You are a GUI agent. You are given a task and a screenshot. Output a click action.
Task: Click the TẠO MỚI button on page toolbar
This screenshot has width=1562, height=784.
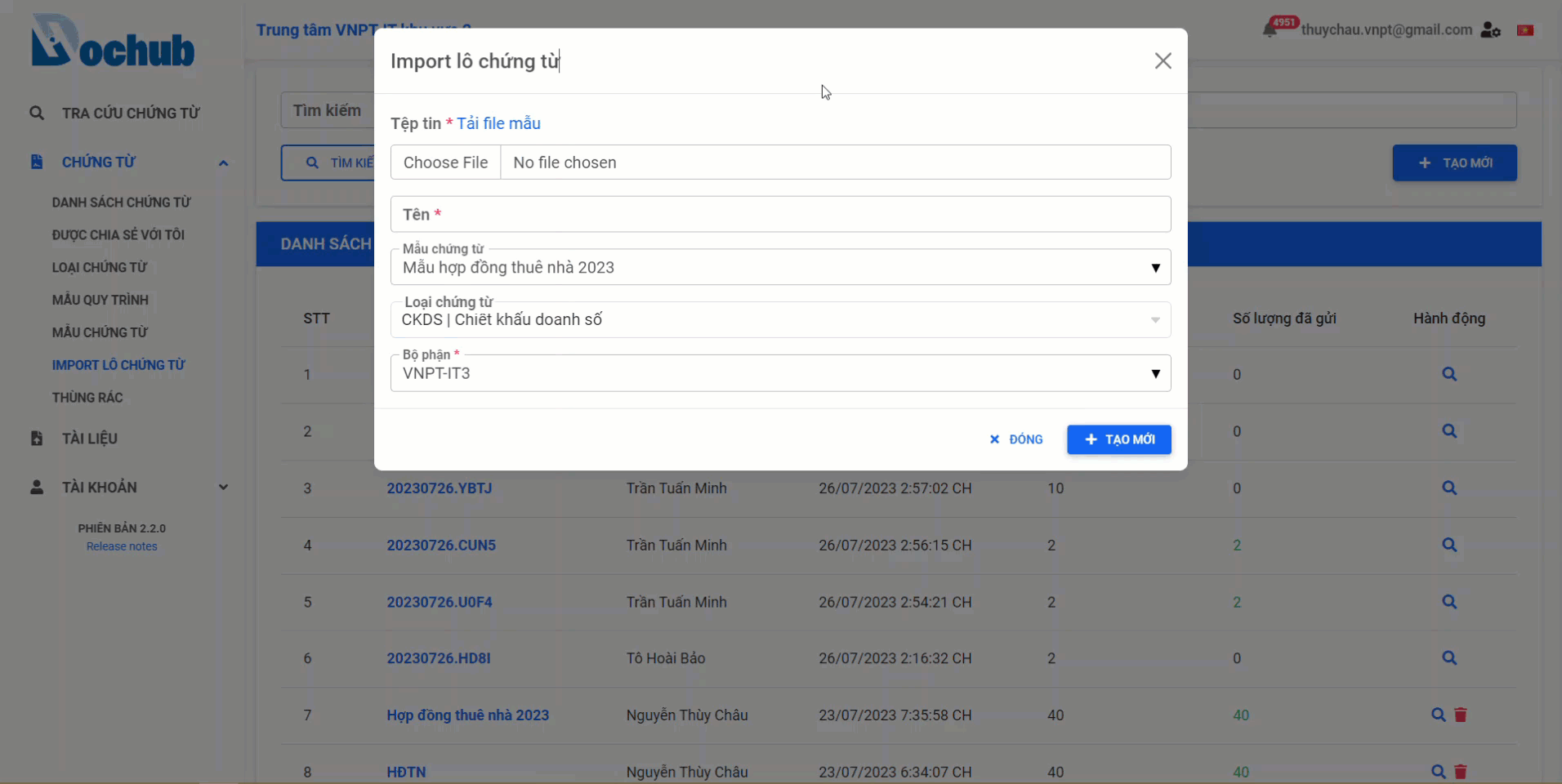pyautogui.click(x=1454, y=163)
